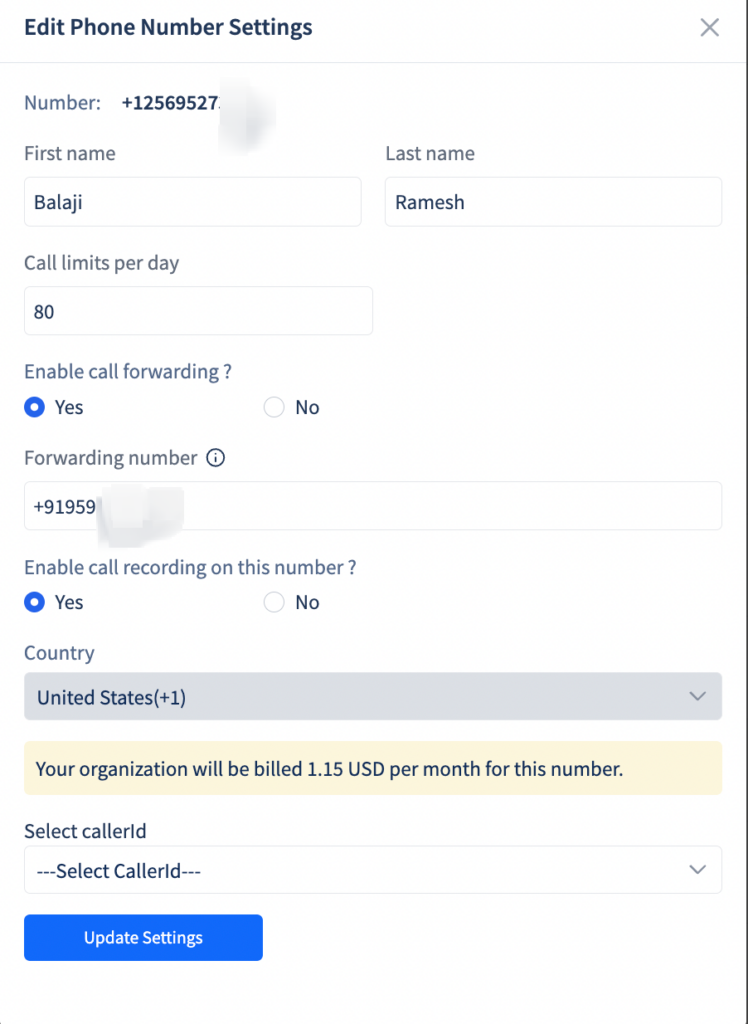Click the Edit Phone Number Settings title
This screenshot has height=1024, width=748.
coord(168,27)
